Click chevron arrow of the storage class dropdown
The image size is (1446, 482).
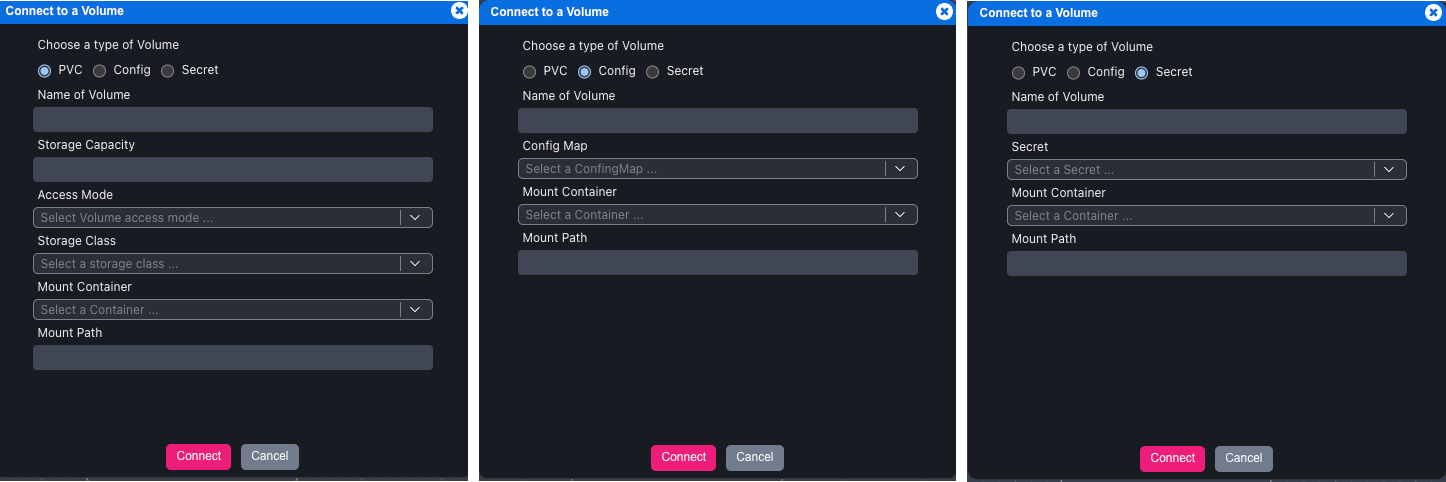[x=416, y=264]
